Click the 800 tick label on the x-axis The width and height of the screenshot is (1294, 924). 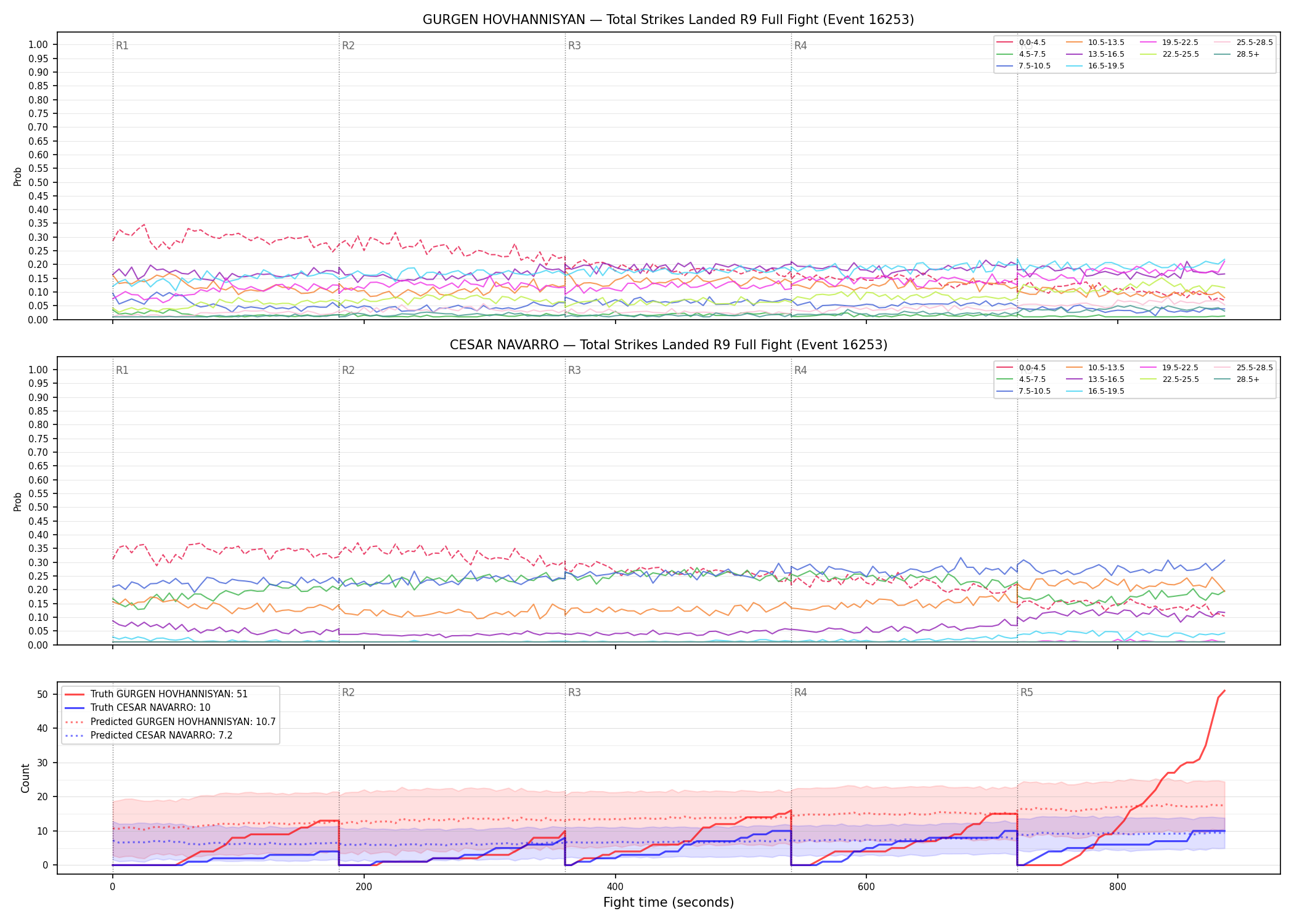pos(1118,887)
